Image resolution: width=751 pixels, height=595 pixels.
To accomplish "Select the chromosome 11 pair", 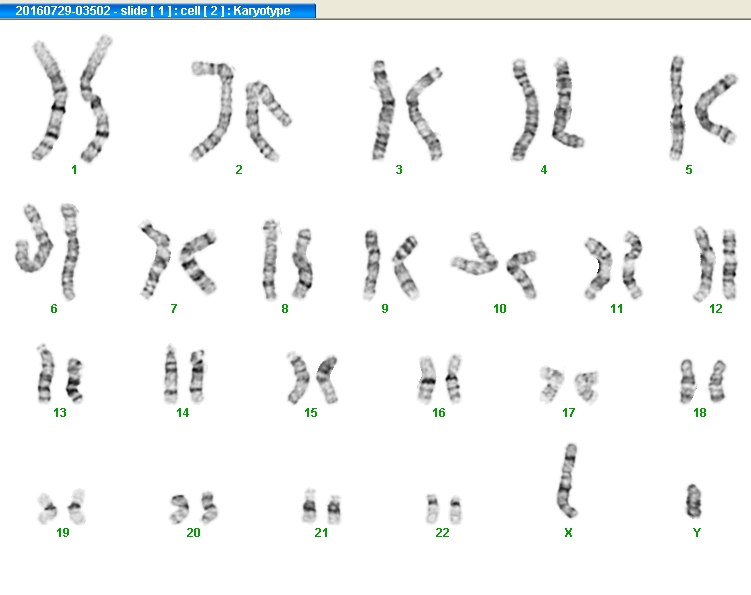I will click(x=614, y=265).
